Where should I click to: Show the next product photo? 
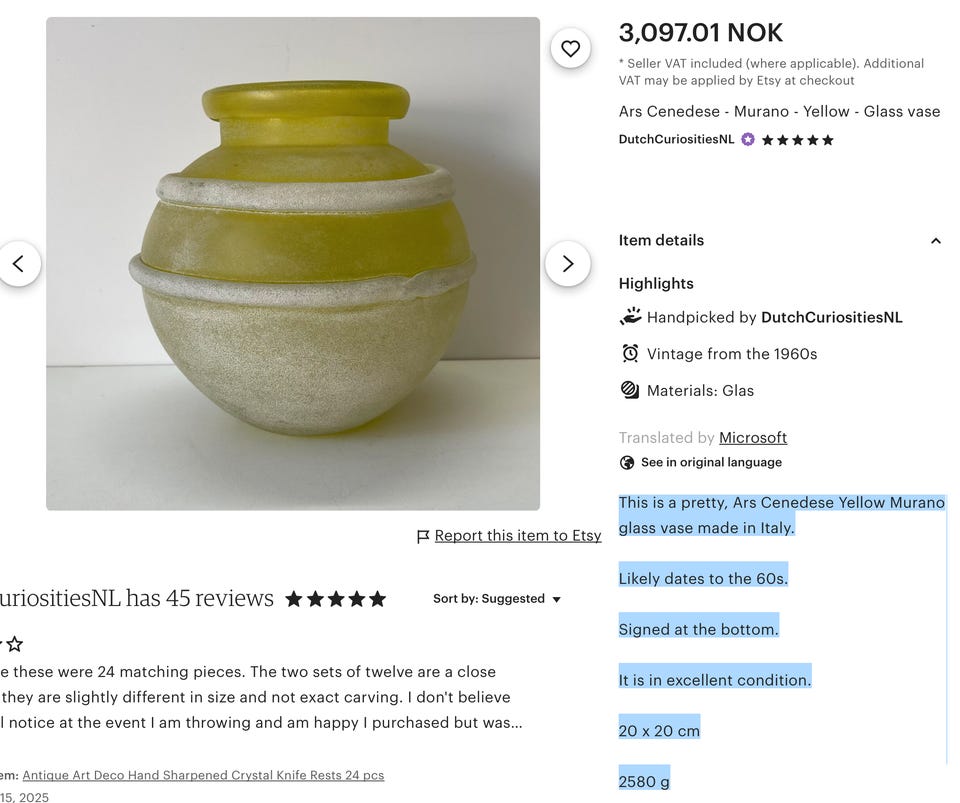567,264
